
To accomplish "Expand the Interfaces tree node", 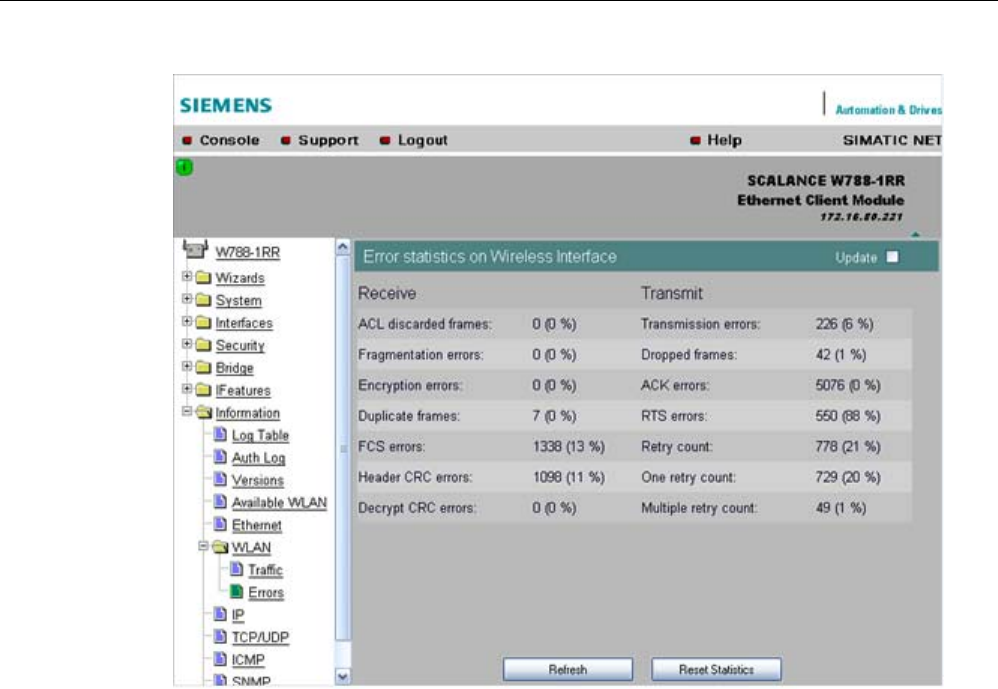I will pos(187,321).
